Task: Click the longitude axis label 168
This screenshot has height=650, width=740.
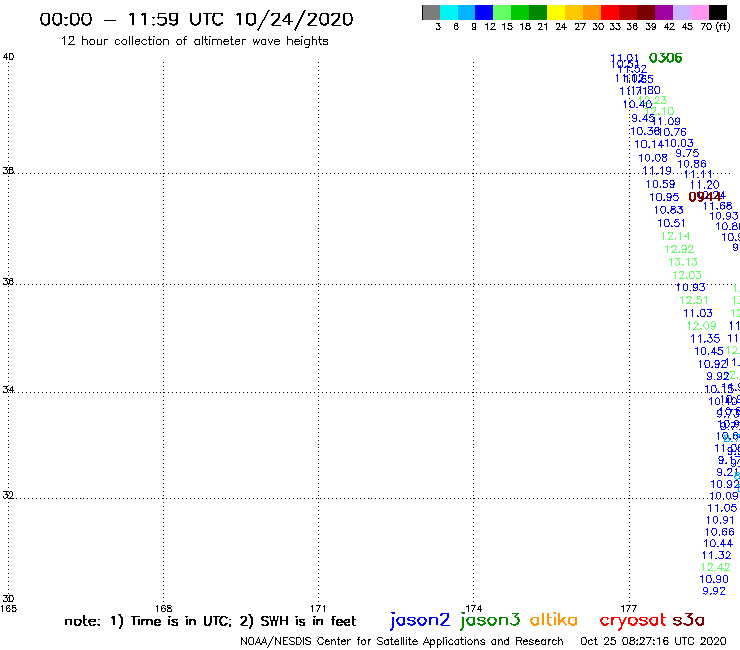Action: 163,608
